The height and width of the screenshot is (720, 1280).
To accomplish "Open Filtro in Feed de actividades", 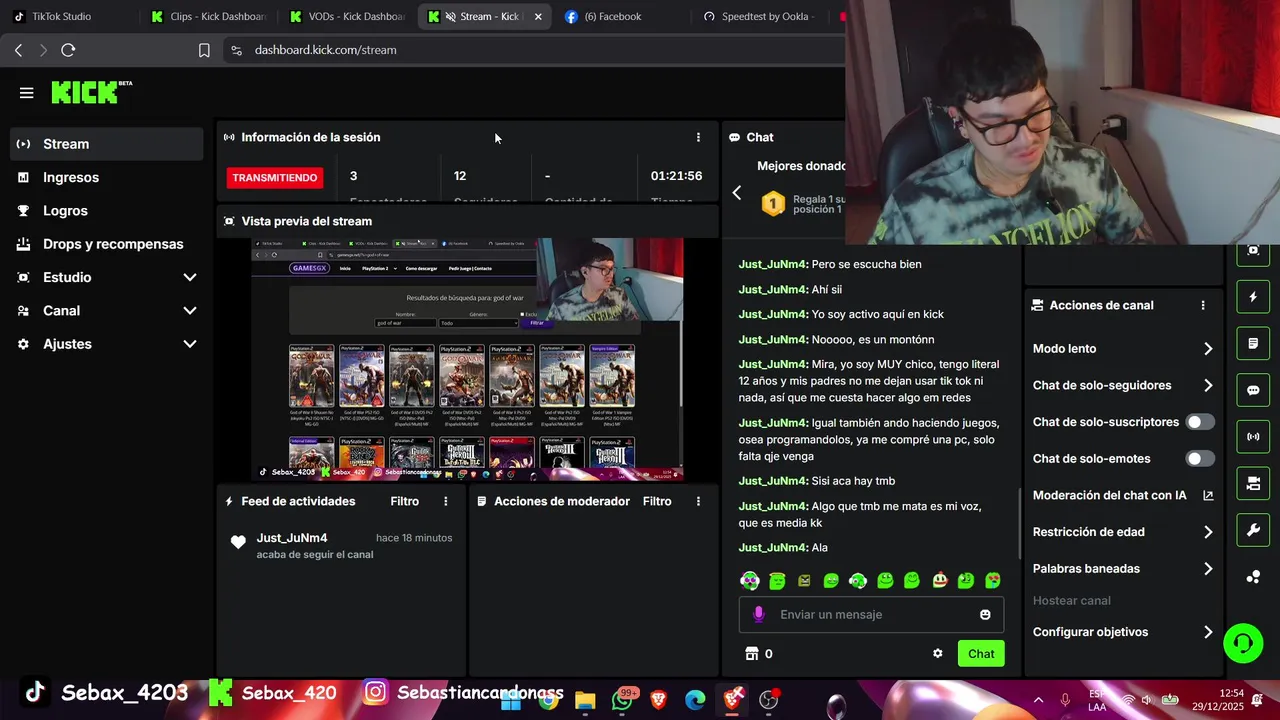I will coord(405,501).
